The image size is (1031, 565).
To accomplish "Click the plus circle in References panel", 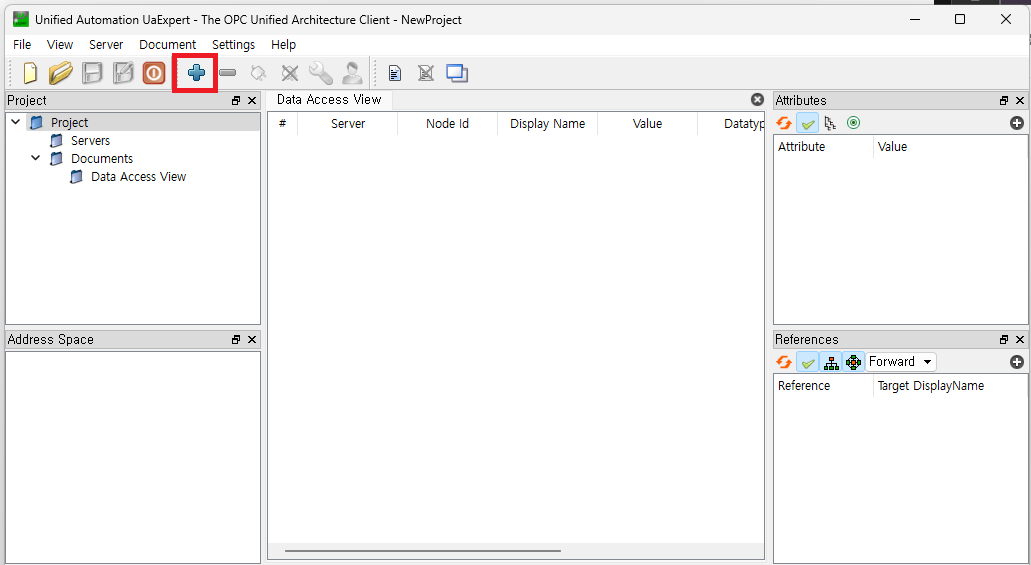I will point(1017,362).
